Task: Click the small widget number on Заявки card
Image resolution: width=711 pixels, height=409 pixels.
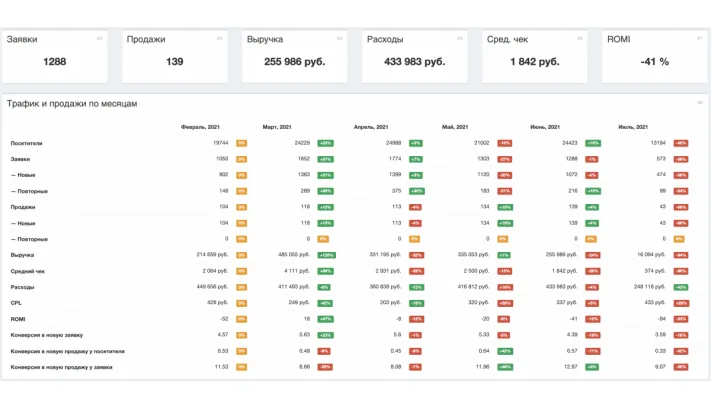Action: click(99, 39)
